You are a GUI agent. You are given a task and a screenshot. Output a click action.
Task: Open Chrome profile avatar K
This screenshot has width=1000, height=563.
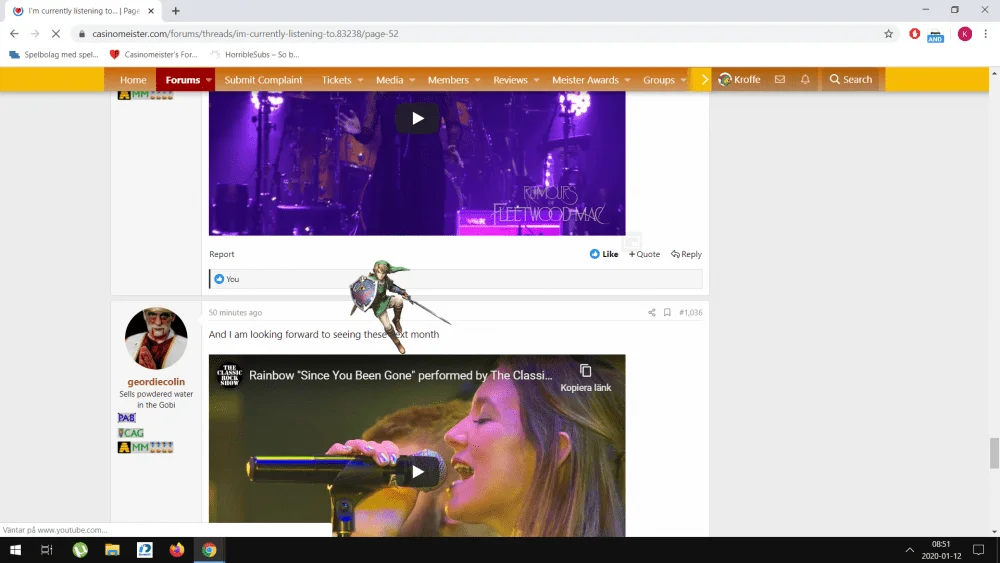965,34
